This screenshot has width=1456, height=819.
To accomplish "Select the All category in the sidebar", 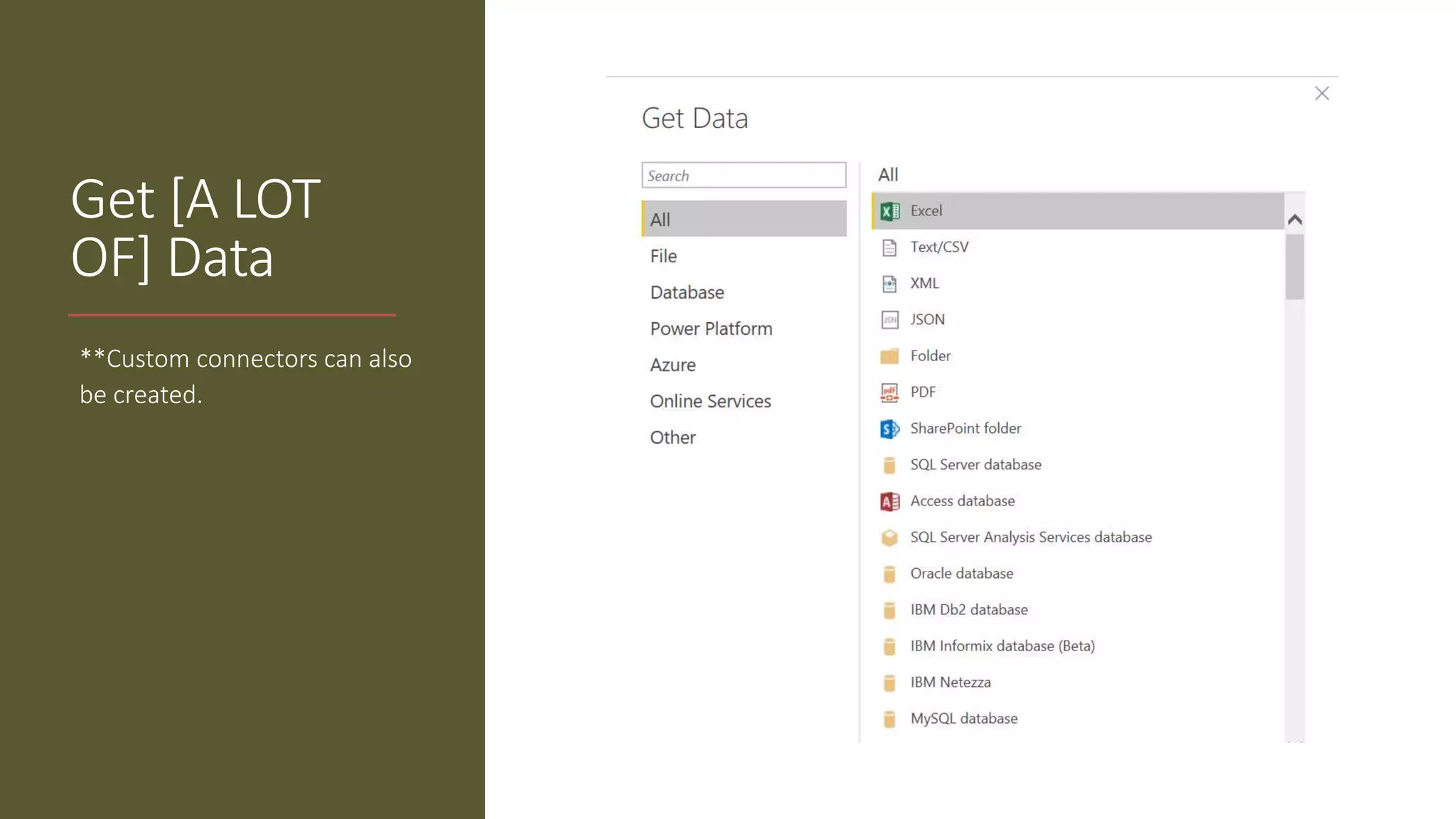I will point(744,219).
